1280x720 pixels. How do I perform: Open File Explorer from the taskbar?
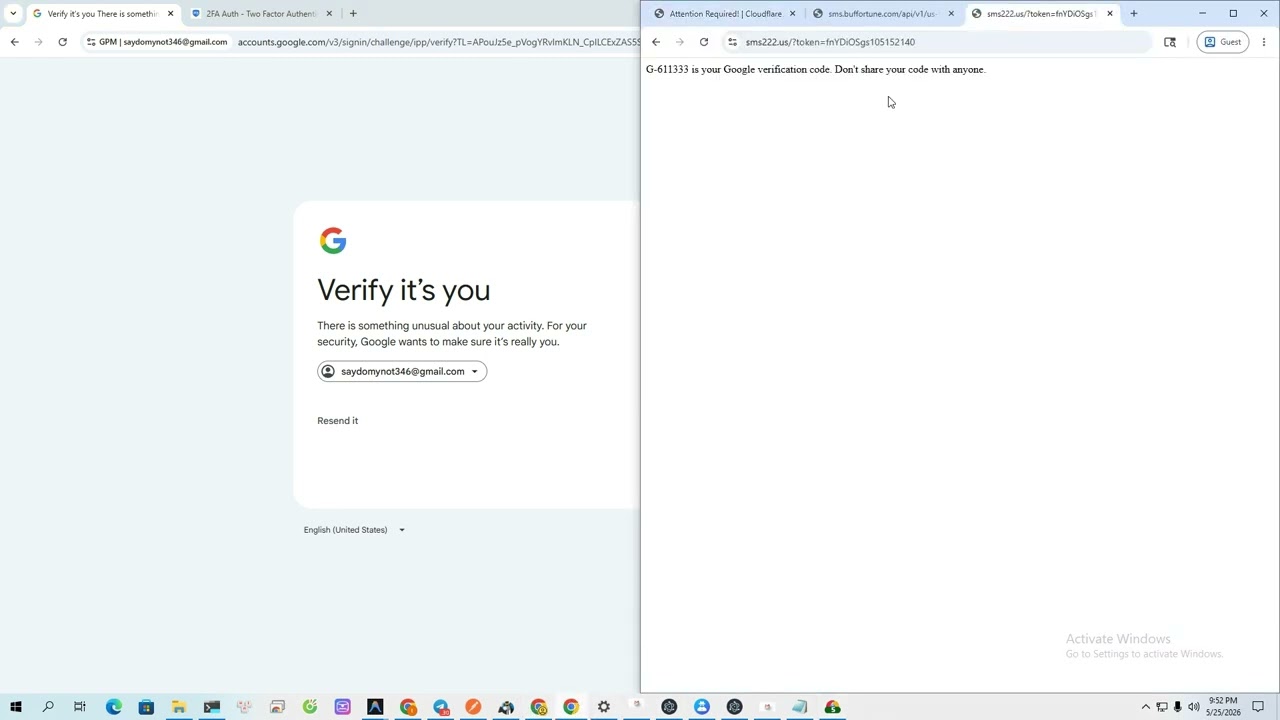click(x=178, y=707)
